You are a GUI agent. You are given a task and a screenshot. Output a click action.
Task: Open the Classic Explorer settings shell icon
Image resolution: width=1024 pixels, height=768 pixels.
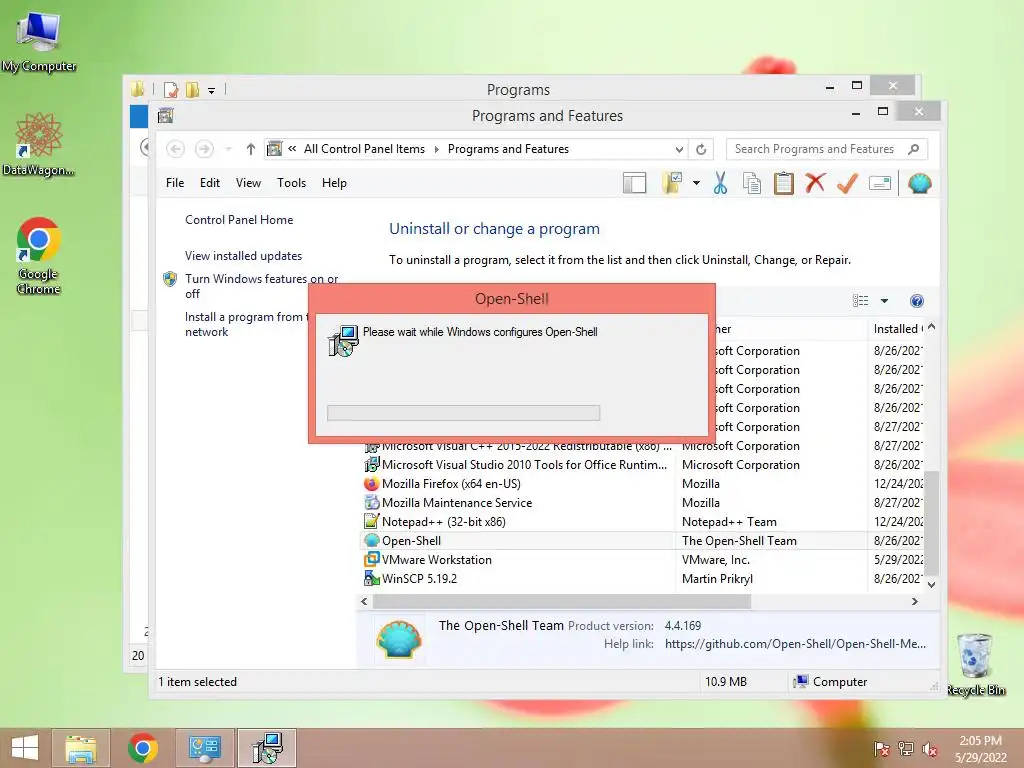coord(919,184)
